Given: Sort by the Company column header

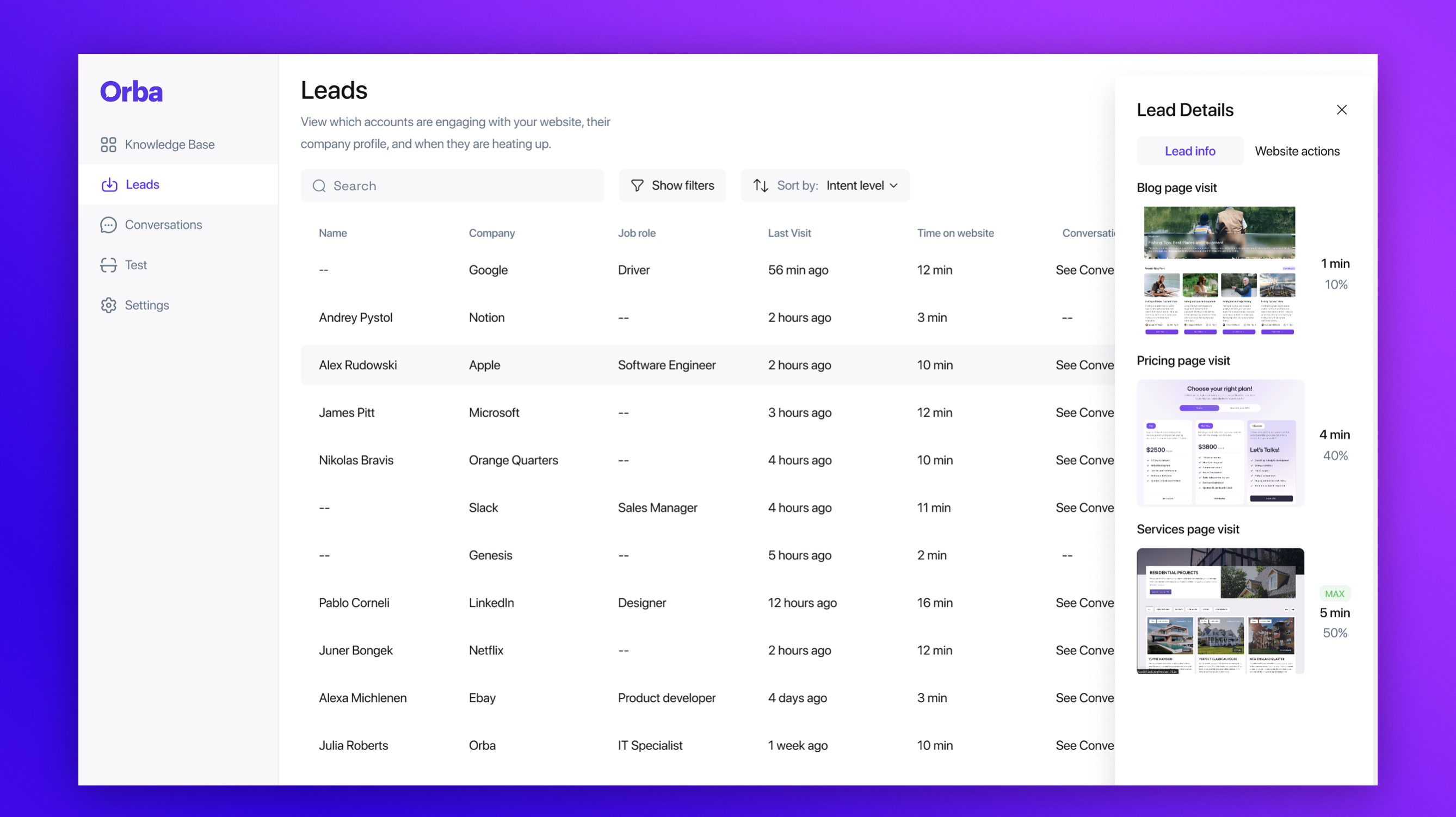Looking at the screenshot, I should (x=492, y=233).
